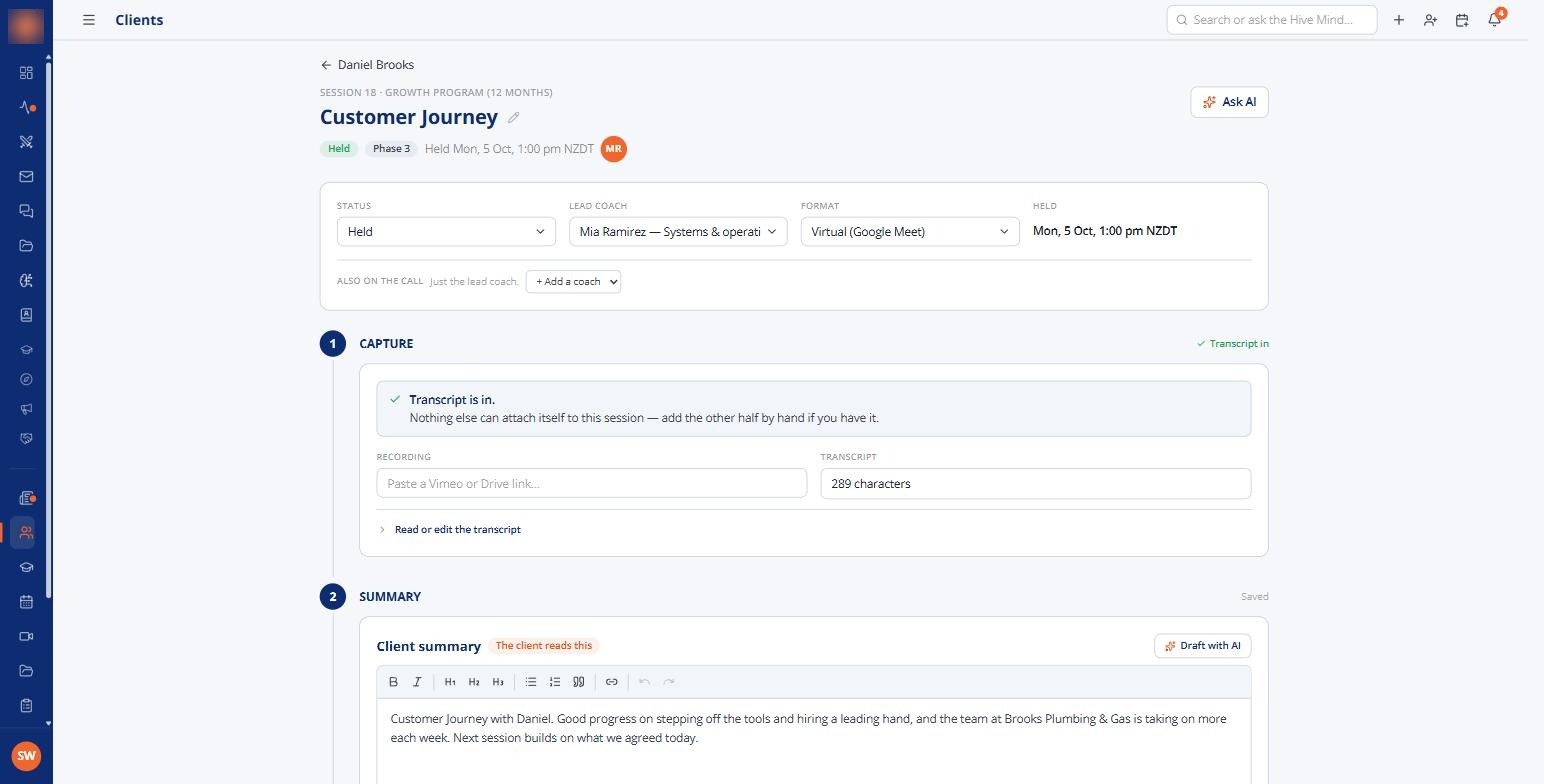Apply H1 heading in summary editor

click(450, 682)
